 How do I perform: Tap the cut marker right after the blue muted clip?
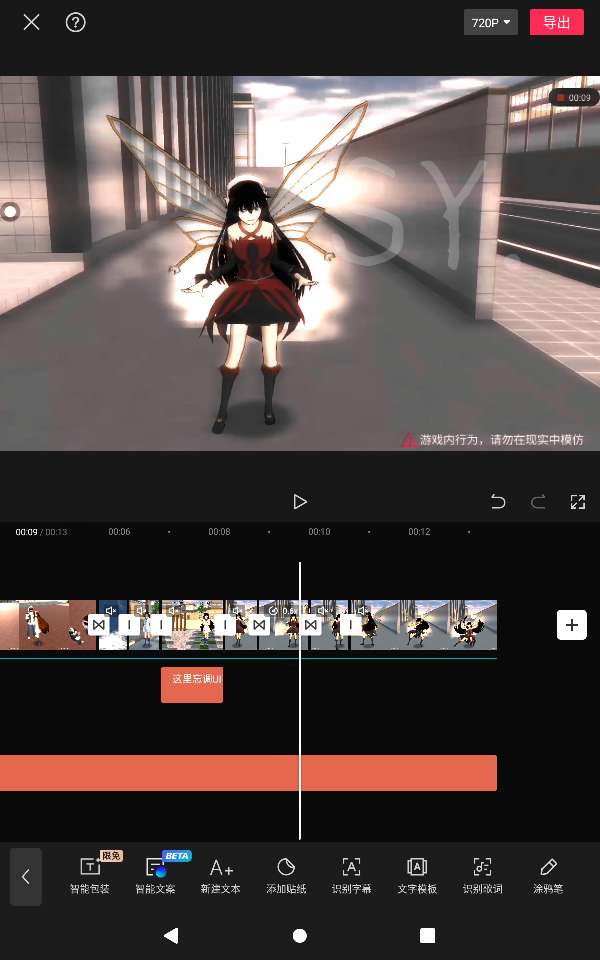(129, 625)
